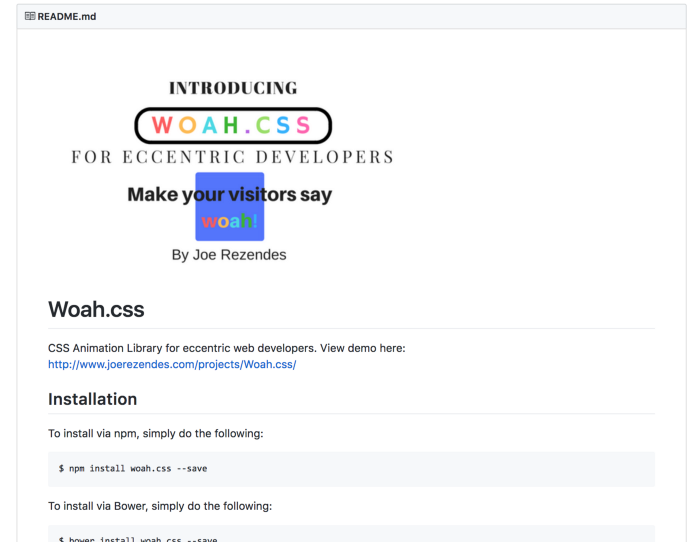This screenshot has height=542, width=700.
Task: Click the Installation section heading
Action: (92, 399)
